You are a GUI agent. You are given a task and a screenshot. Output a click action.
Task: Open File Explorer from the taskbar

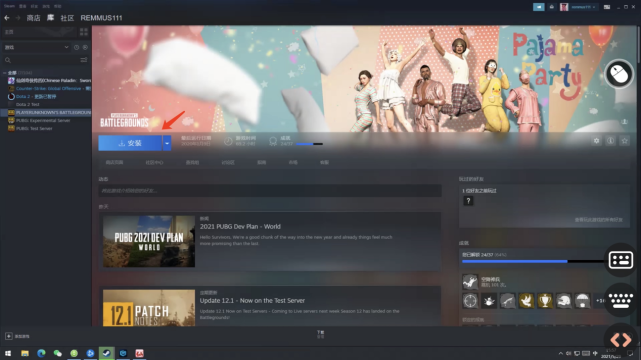(25, 353)
